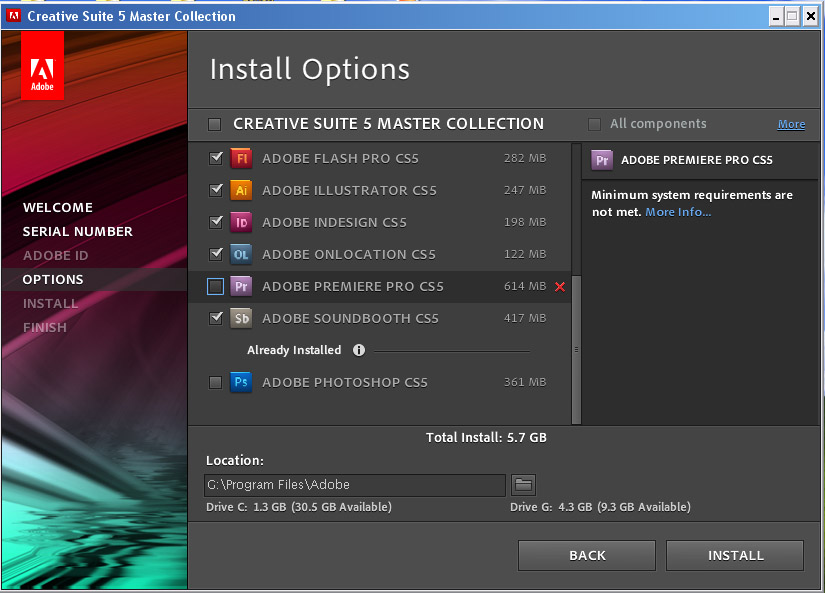The width and height of the screenshot is (825, 593).
Task: Uncheck Adobe Soundbooth CS5 checkbox
Action: tap(216, 318)
